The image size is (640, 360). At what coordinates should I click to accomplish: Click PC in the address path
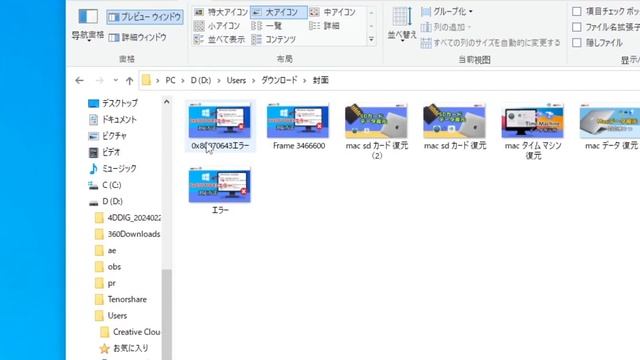[x=170, y=80]
